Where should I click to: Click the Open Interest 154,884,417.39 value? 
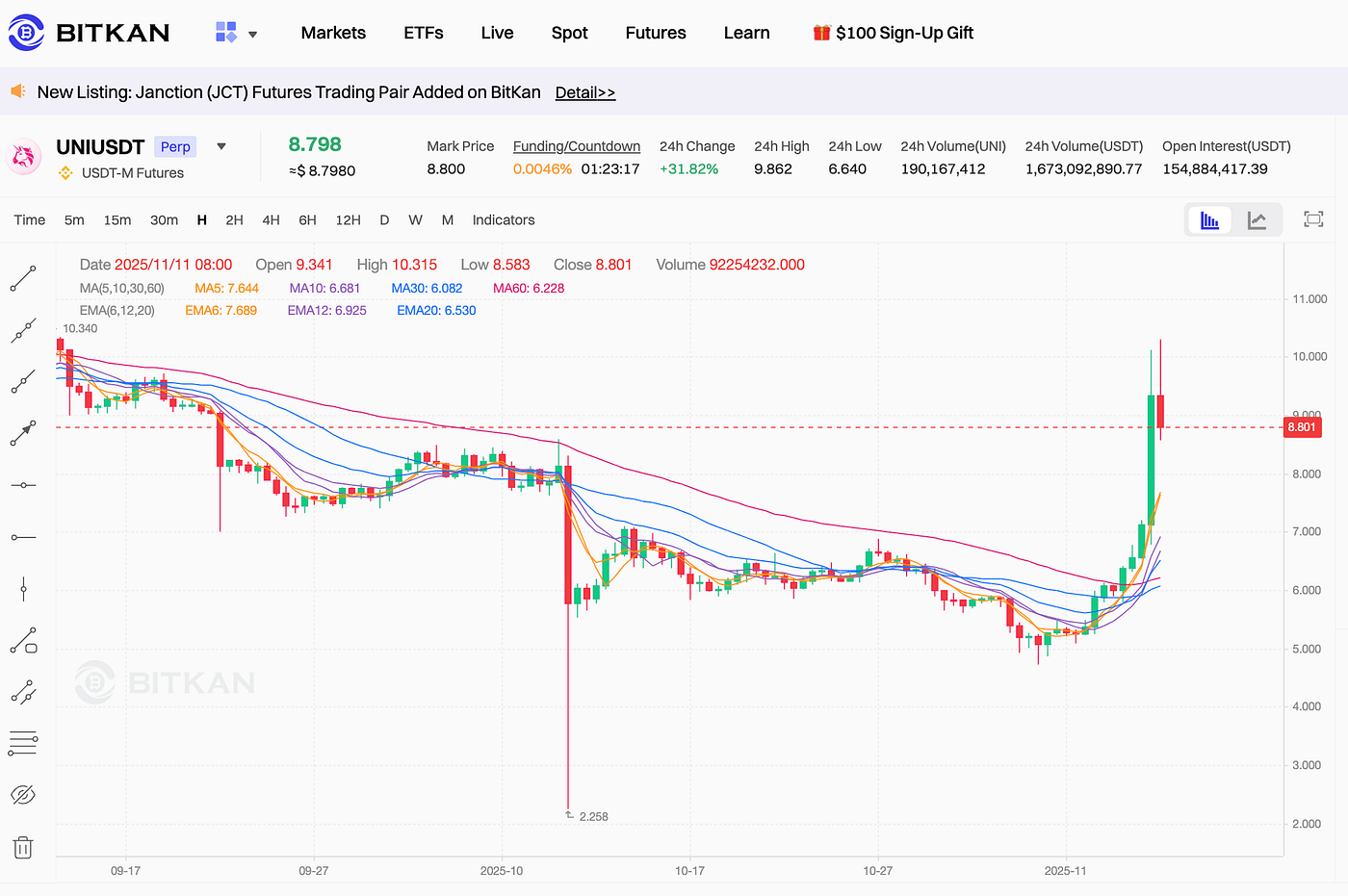tap(1215, 169)
